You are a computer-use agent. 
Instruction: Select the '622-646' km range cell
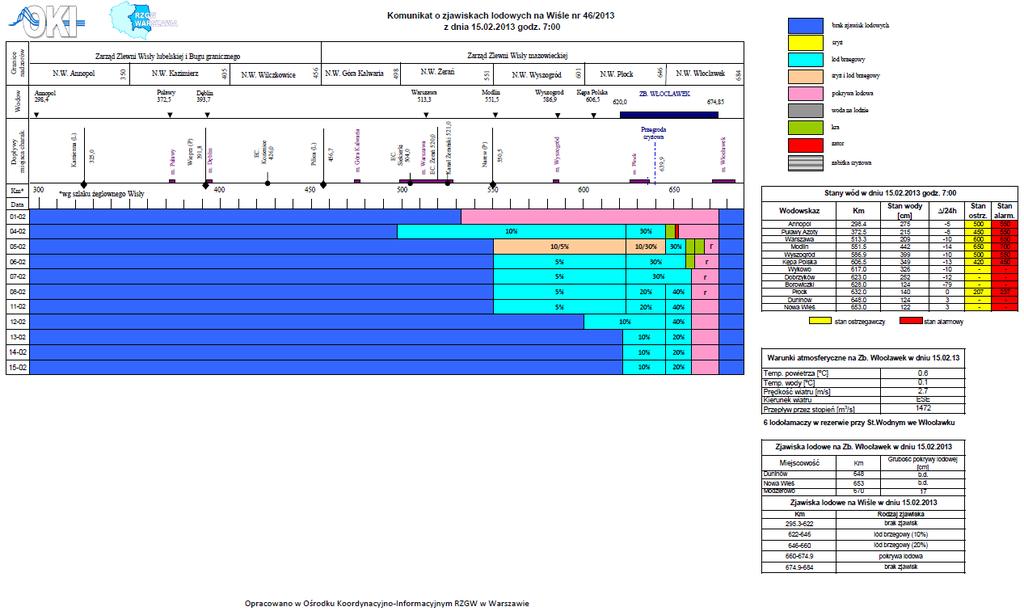point(799,534)
